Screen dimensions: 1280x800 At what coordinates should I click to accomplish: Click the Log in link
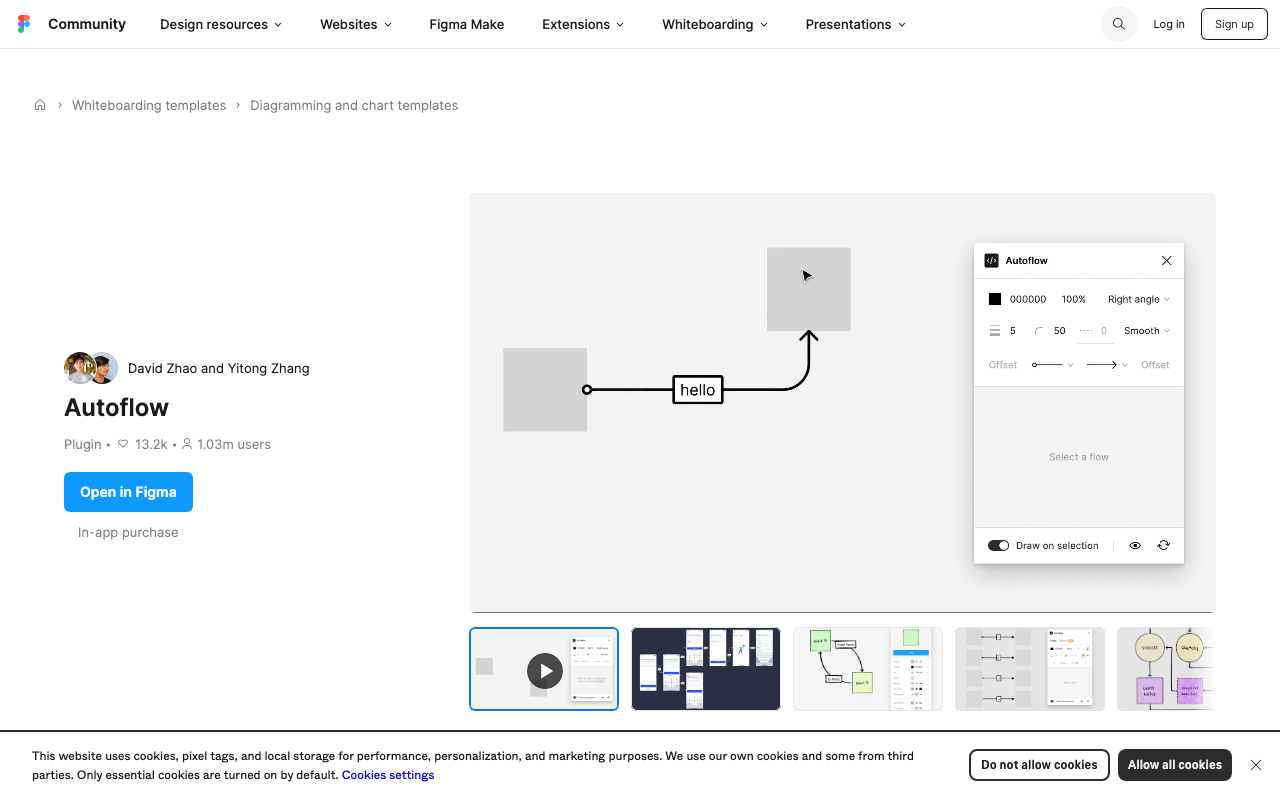[x=1169, y=24]
